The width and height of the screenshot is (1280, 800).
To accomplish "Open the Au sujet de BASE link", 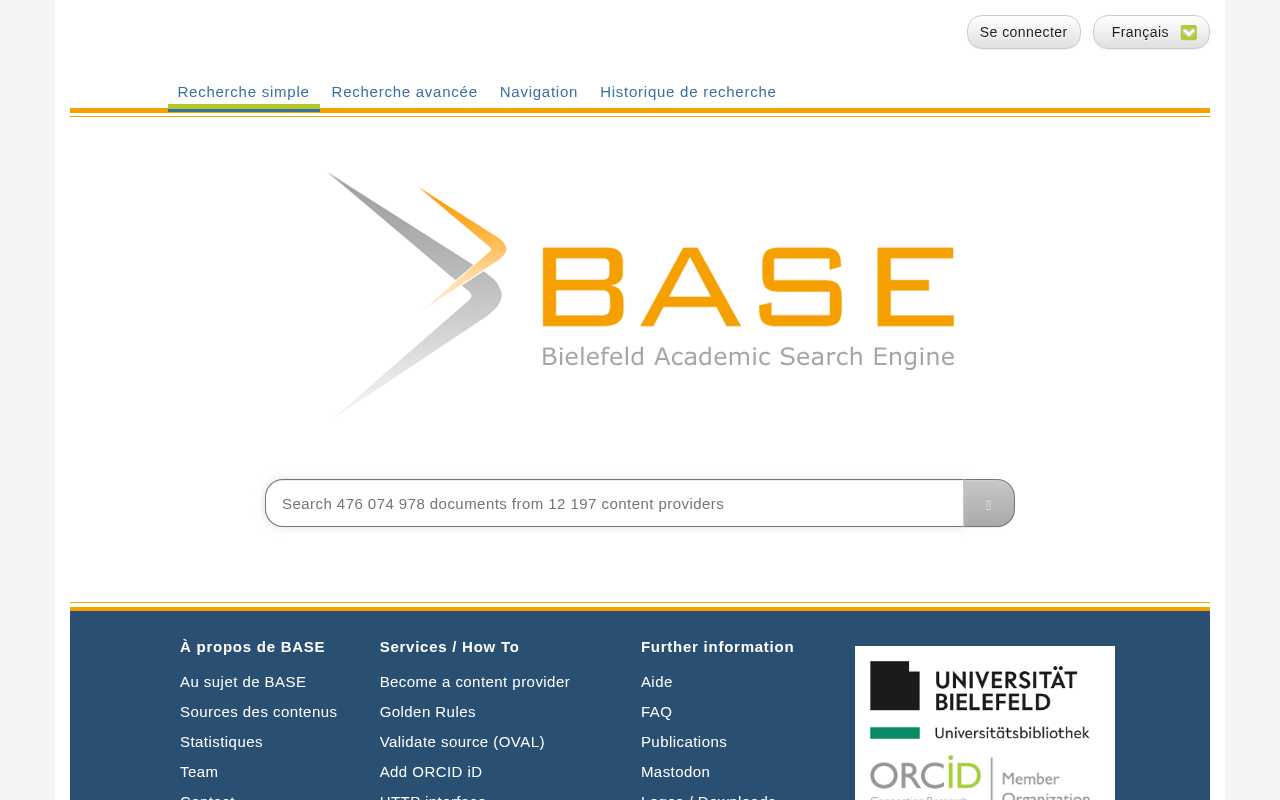I will 243,681.
